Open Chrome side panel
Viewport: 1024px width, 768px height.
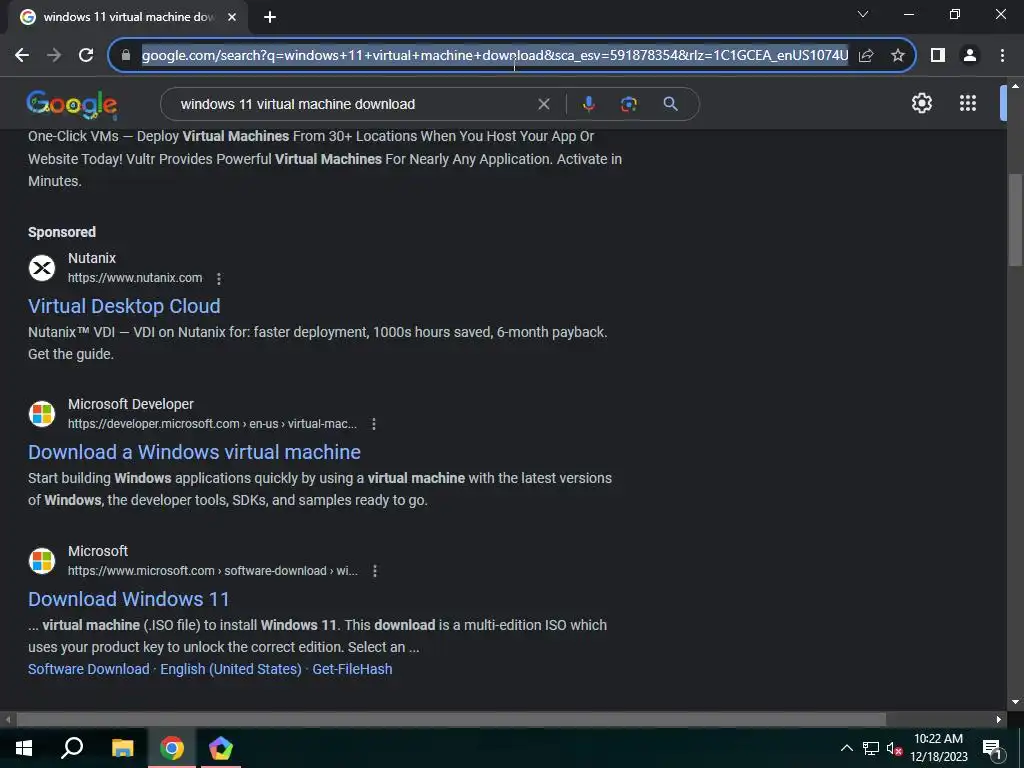click(x=938, y=56)
